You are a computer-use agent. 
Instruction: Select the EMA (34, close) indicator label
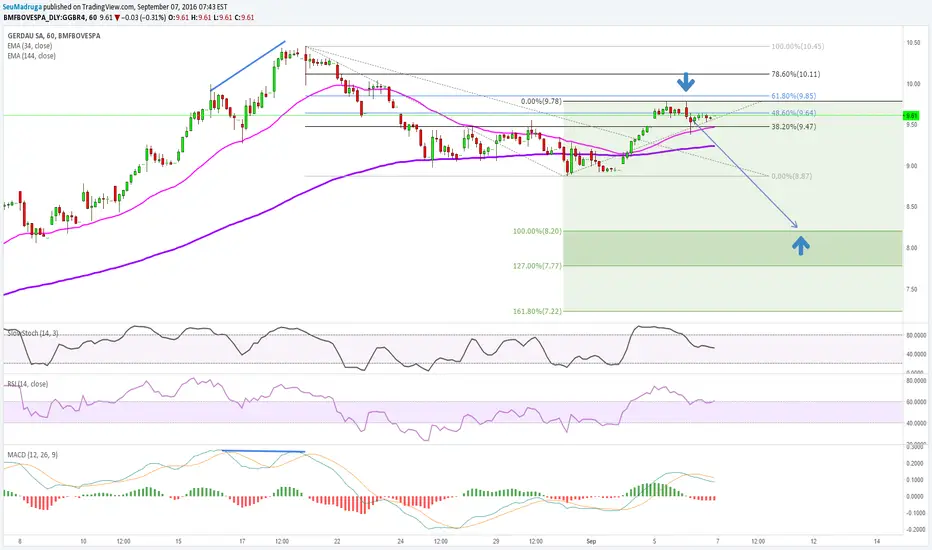click(30, 46)
